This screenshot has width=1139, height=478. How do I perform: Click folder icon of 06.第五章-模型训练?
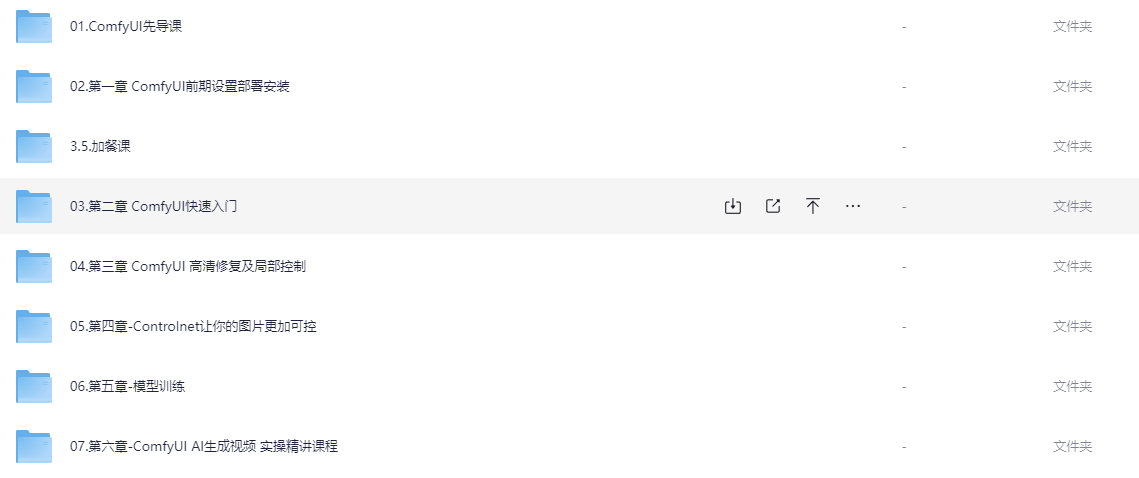tap(33, 386)
